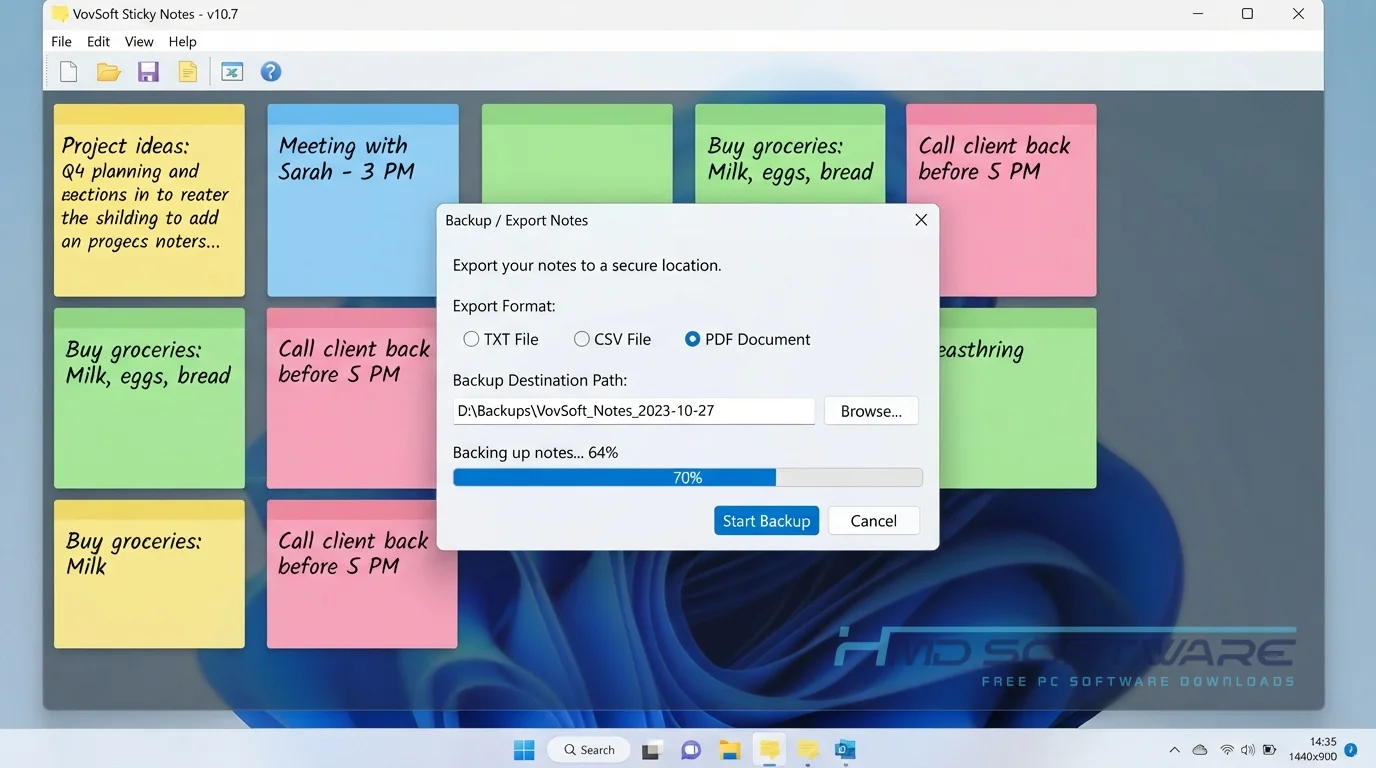Click the 'Backing up notes... 64%' status text
The width and height of the screenshot is (1376, 768).
point(535,453)
